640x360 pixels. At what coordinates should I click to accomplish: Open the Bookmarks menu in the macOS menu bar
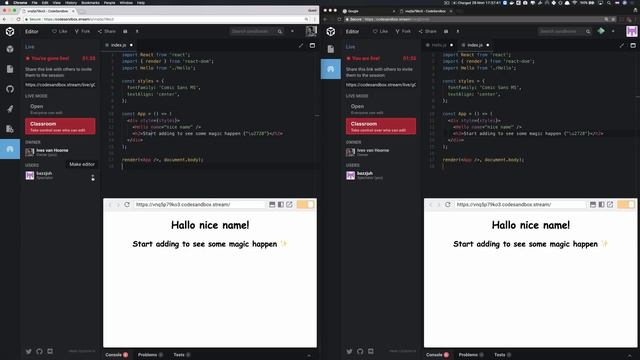pos(90,2)
